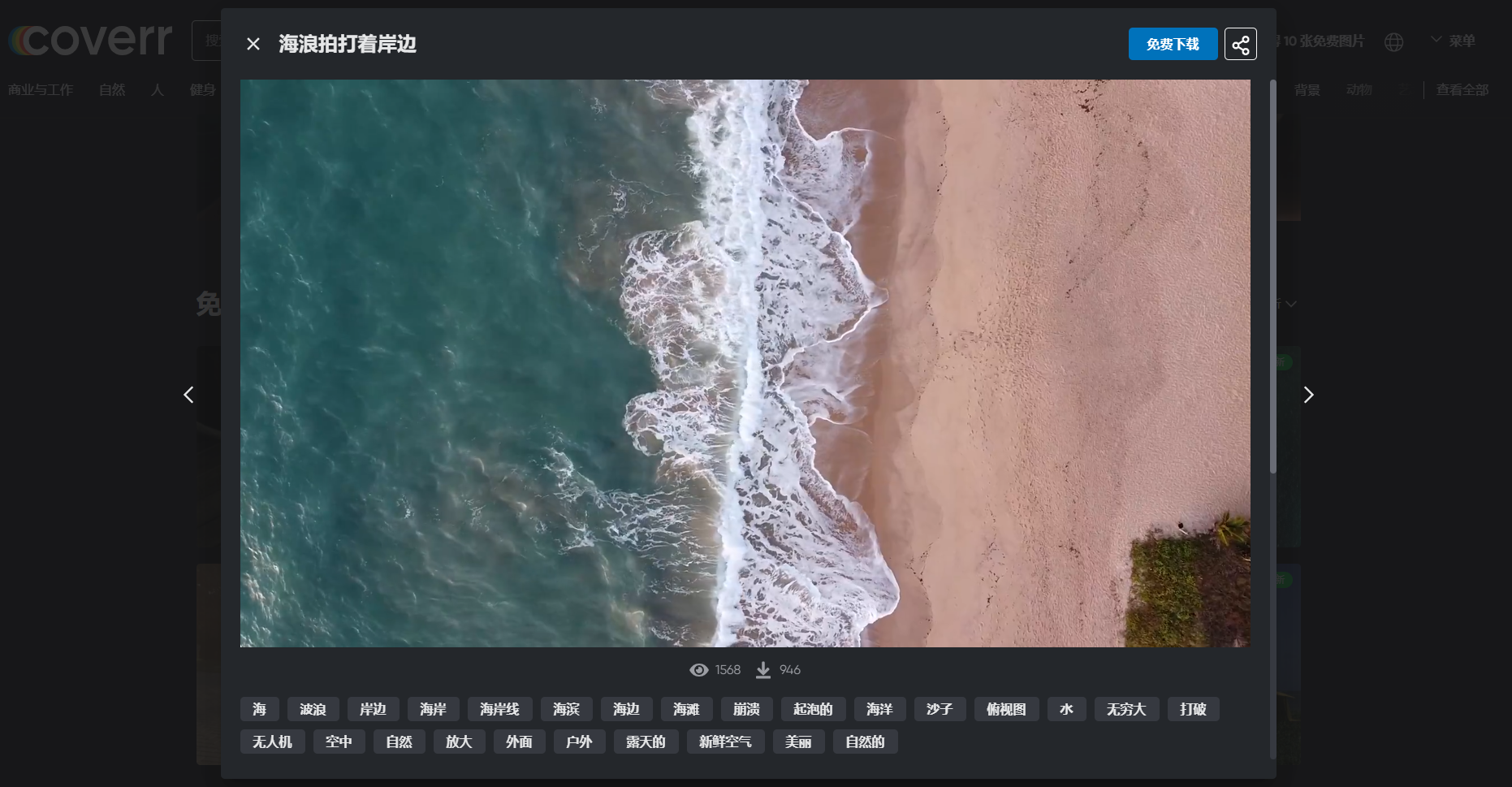Open 人 category in background nav
1512x787 pixels.
158,90
